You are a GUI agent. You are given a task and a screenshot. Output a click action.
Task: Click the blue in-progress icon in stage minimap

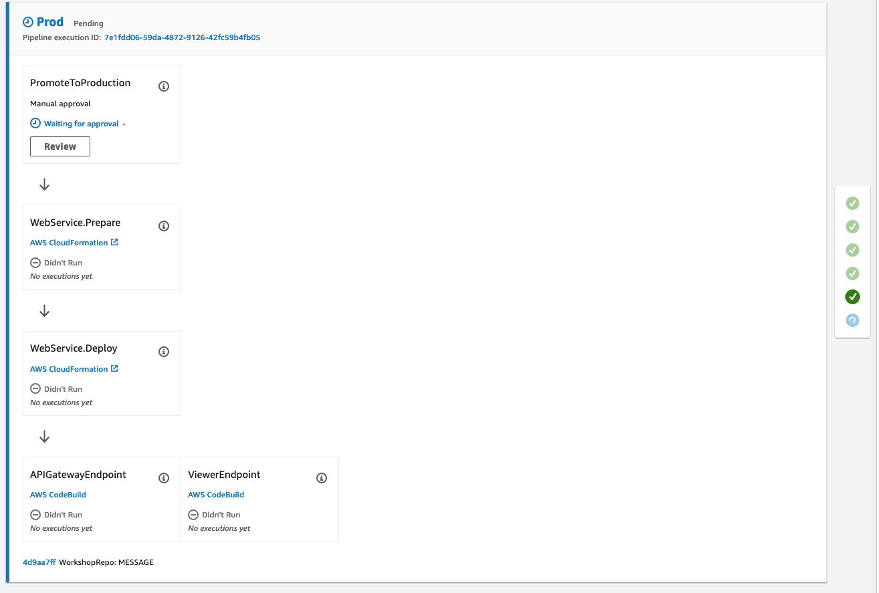coord(852,320)
